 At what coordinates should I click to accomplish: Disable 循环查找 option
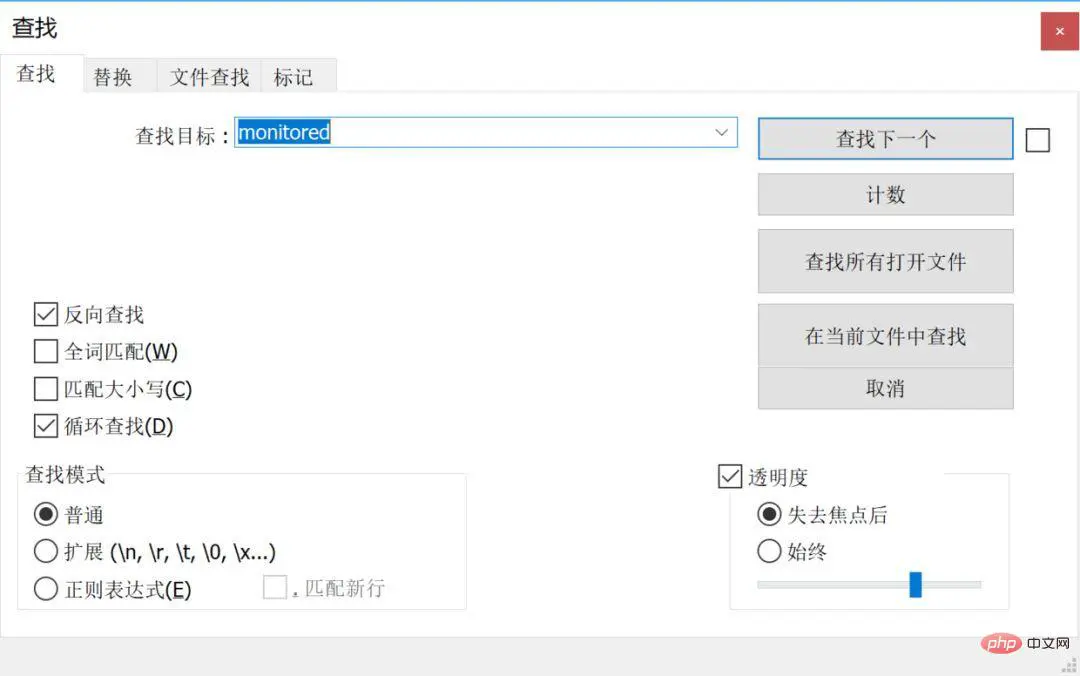[x=46, y=426]
